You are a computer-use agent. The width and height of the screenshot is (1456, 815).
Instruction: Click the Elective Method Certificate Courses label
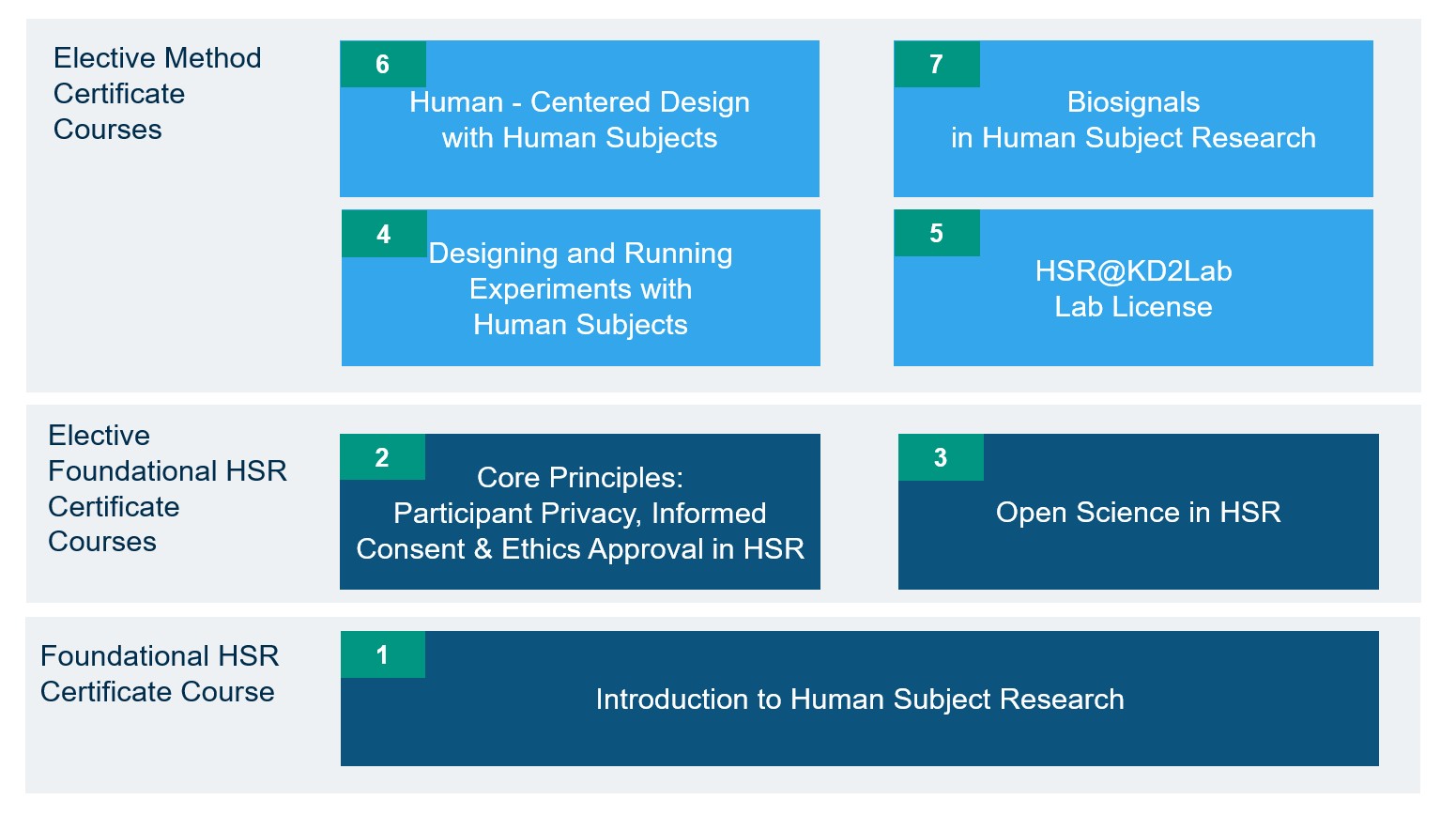click(157, 94)
